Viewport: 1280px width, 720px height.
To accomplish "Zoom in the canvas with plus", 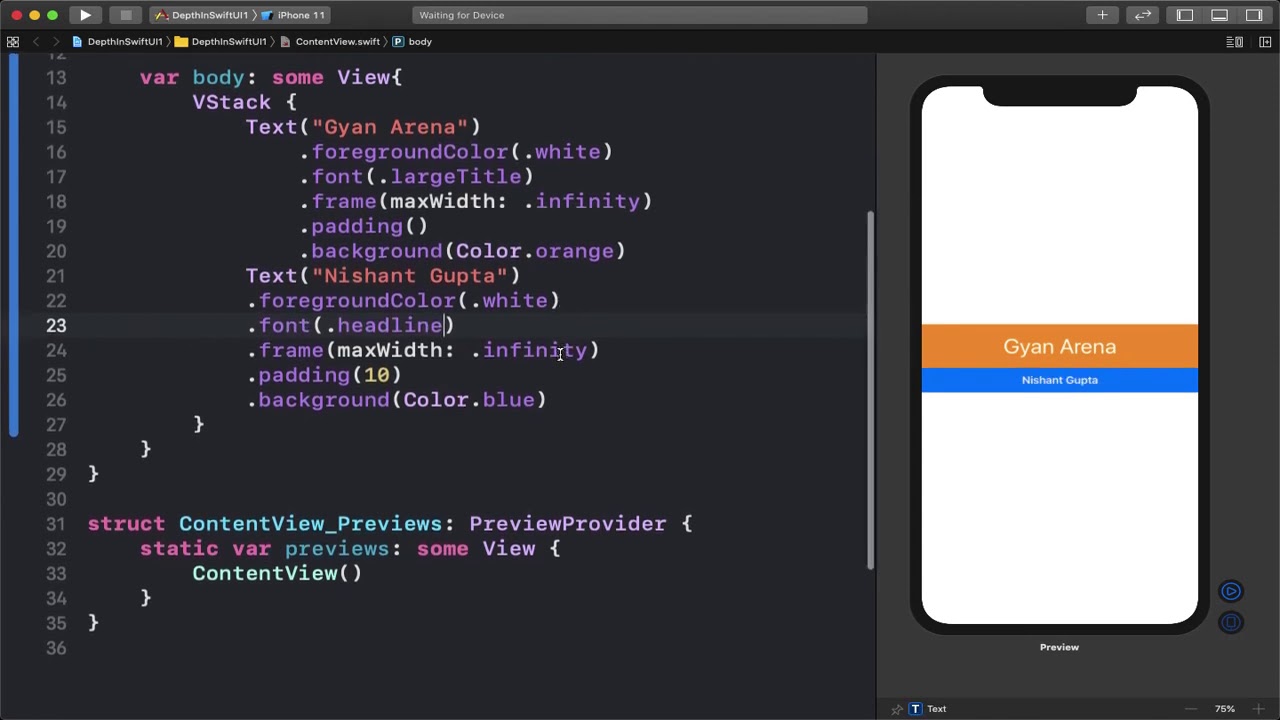I will 1258,709.
